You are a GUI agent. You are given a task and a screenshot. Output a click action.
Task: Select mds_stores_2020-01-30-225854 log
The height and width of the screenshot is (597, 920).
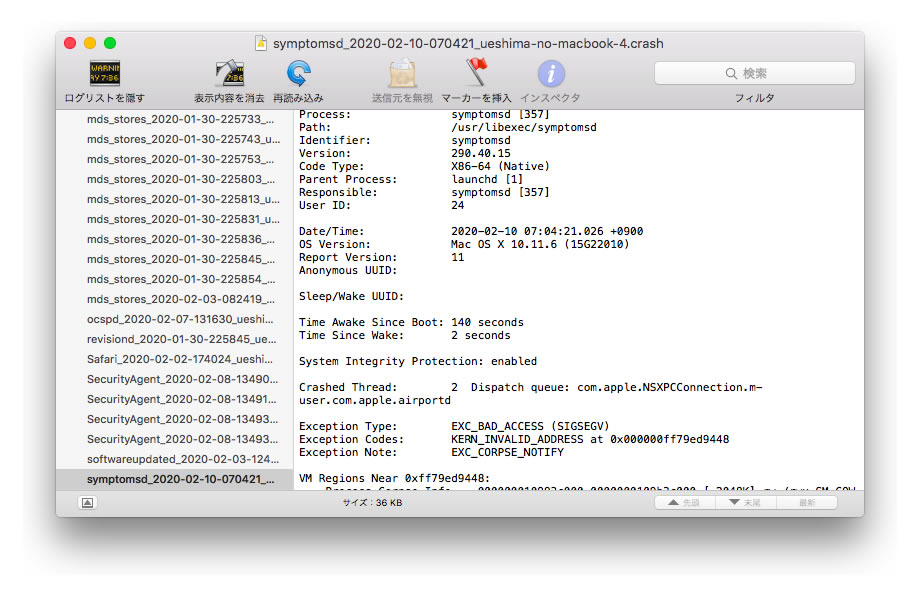pos(175,279)
